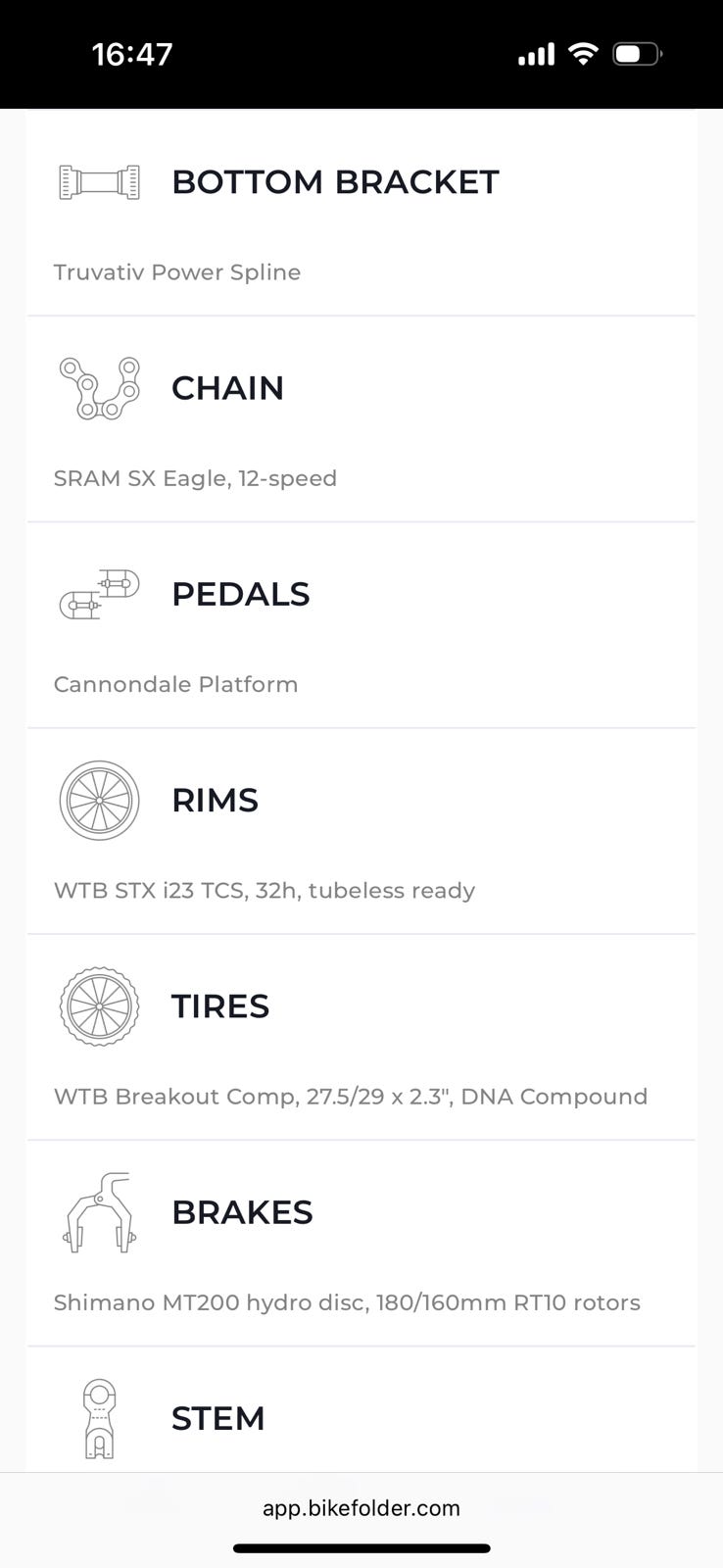Screen dimensions: 723x1568
Task: Tap the chain link icon
Action: point(99,388)
